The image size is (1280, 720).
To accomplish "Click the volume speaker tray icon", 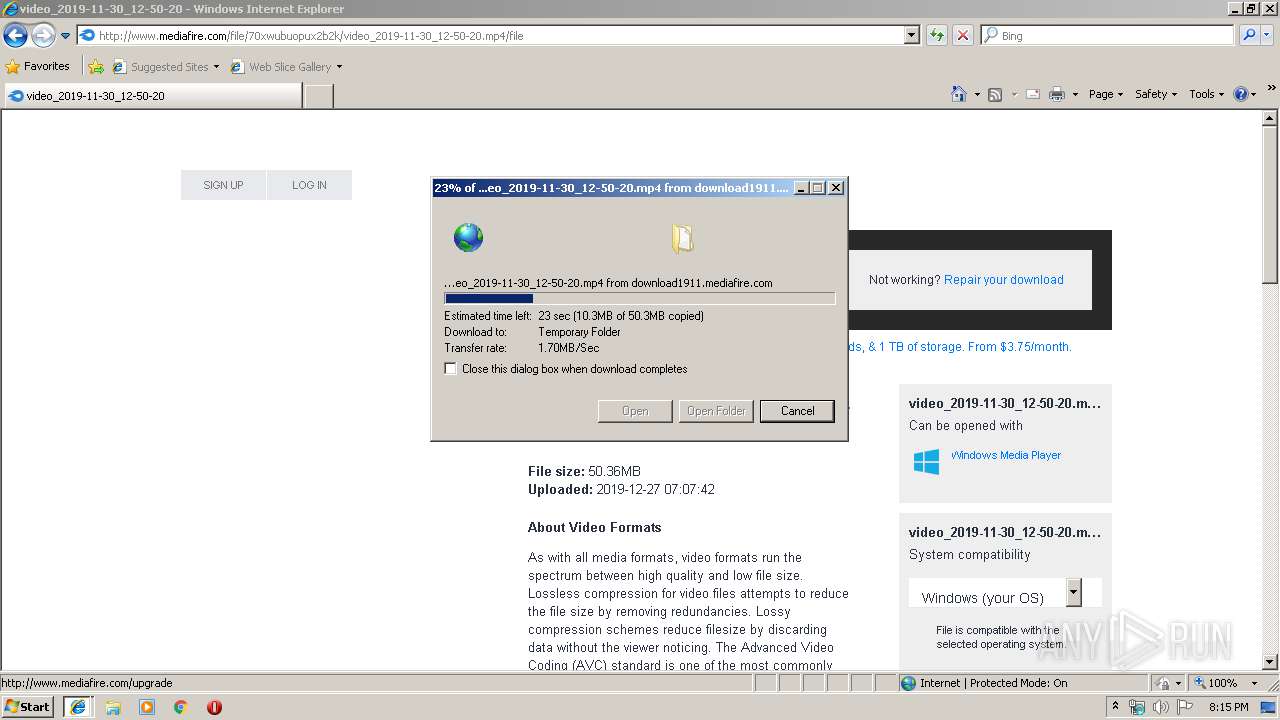I will (1161, 707).
